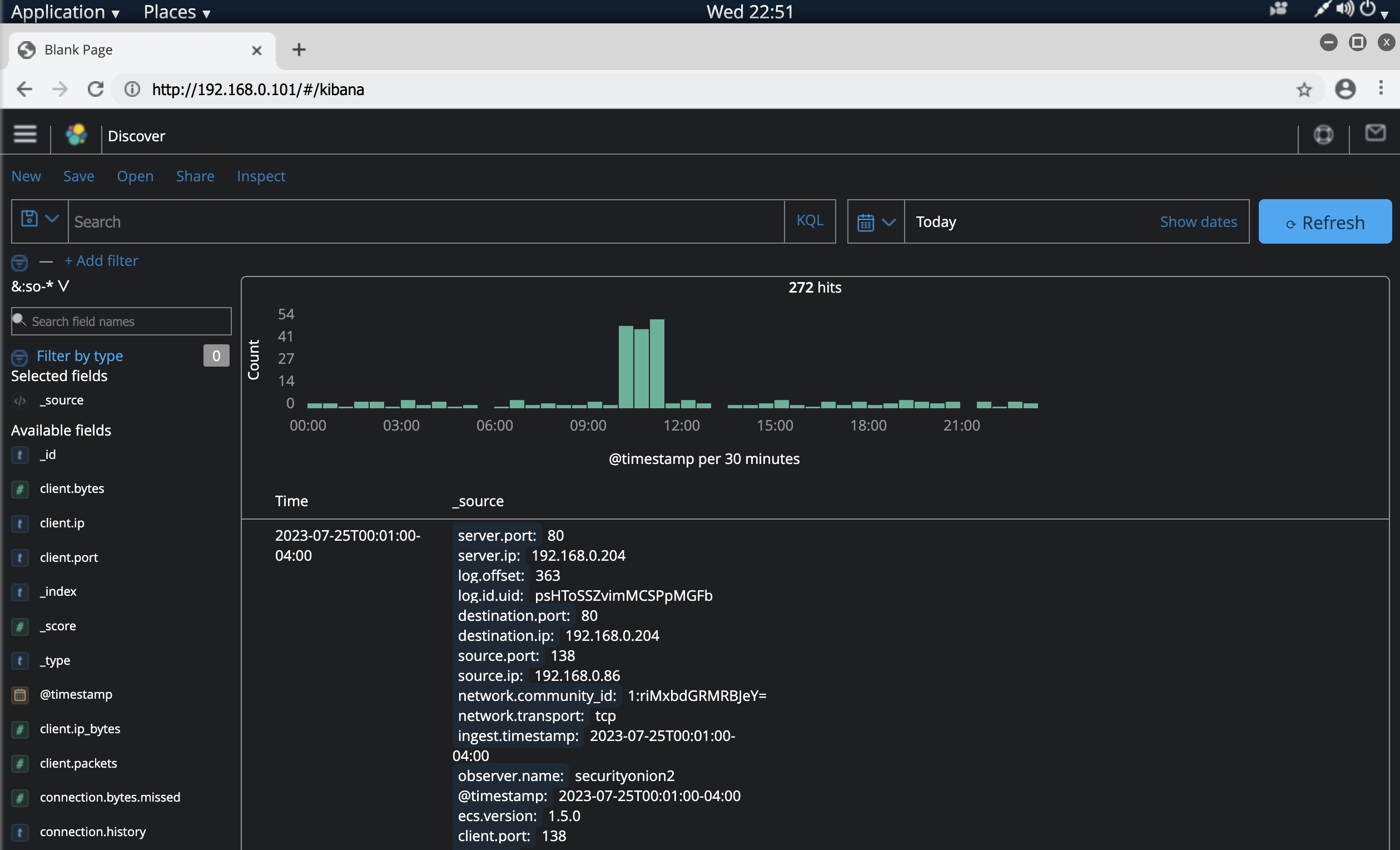This screenshot has height=850, width=1400.
Task: Expand the saved query dropdown arrow
Action: click(x=53, y=219)
